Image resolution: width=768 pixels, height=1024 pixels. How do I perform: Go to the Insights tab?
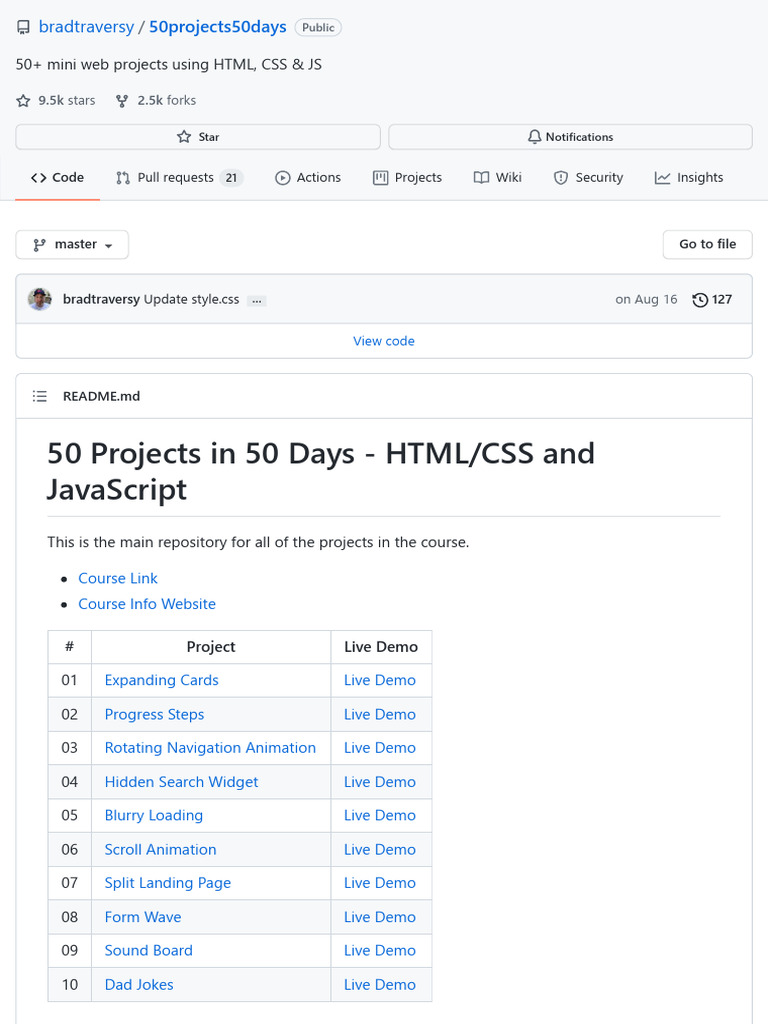coord(689,177)
